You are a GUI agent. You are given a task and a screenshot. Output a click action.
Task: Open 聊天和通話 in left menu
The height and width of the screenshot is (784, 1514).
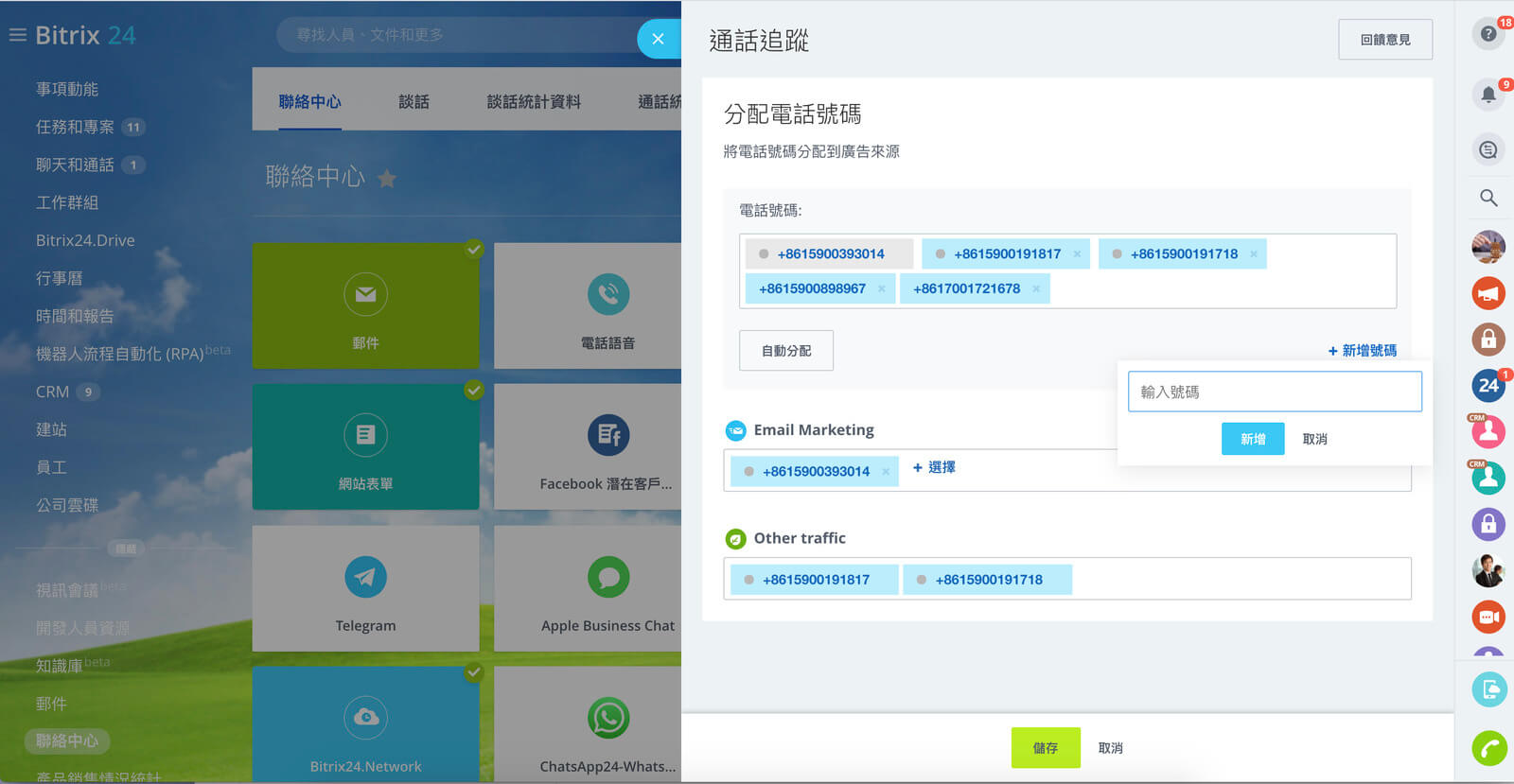(x=75, y=165)
